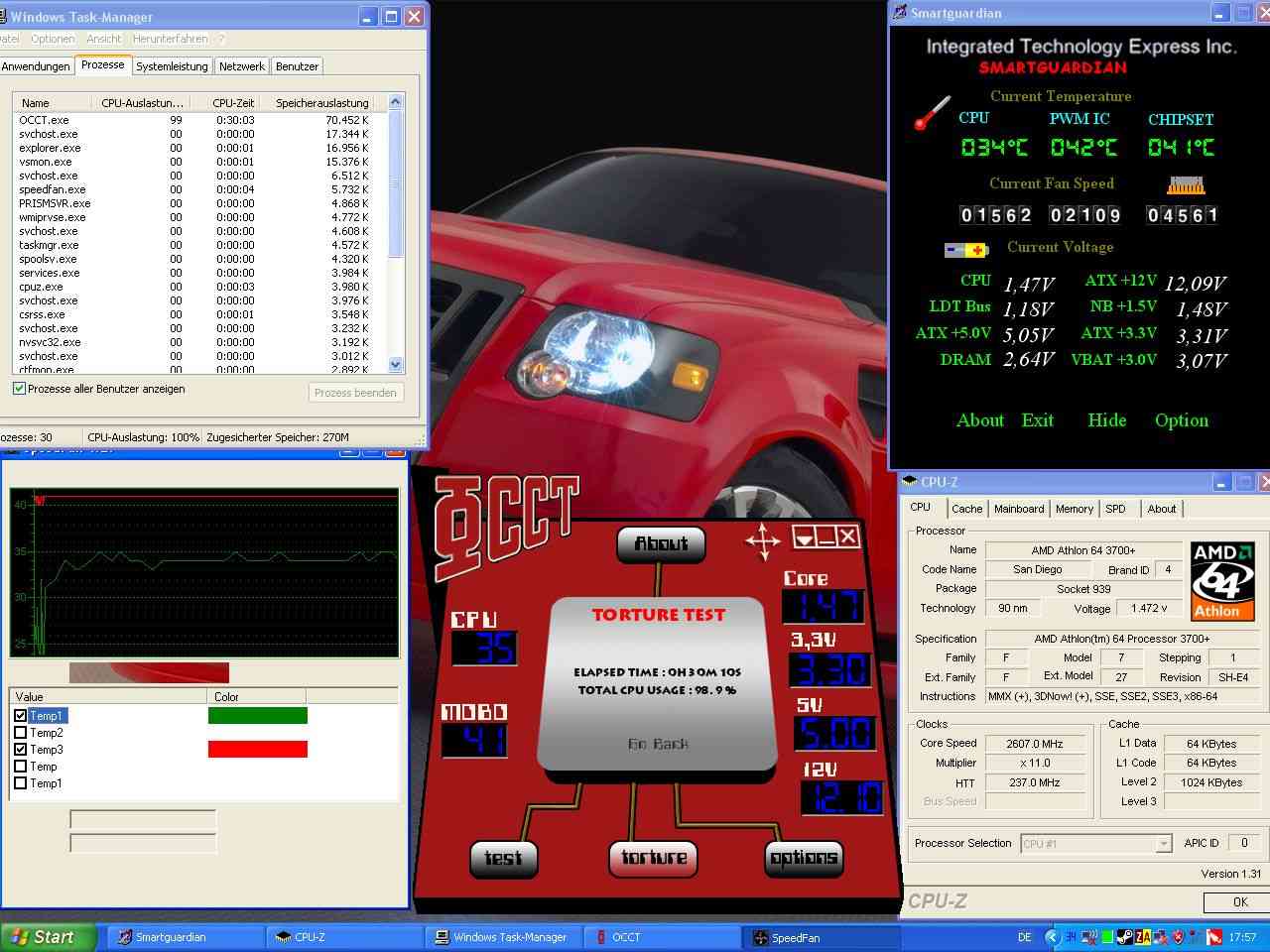Open the Windows Start menu
Screen dimensions: 1270x952
pyautogui.click(x=48, y=937)
